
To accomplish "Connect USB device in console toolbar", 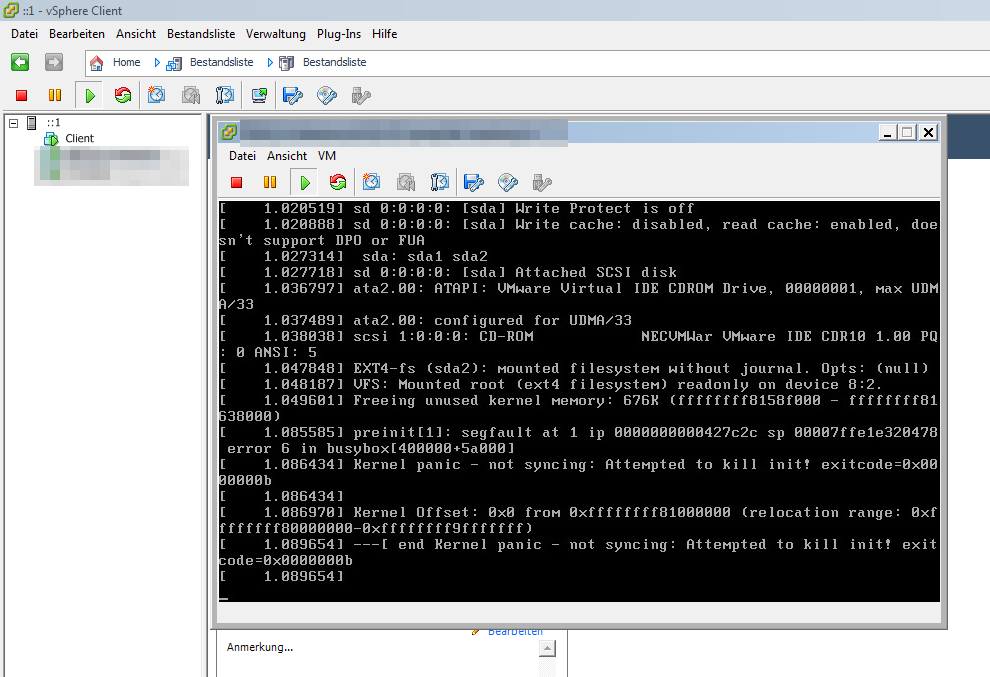I will tap(542, 183).
